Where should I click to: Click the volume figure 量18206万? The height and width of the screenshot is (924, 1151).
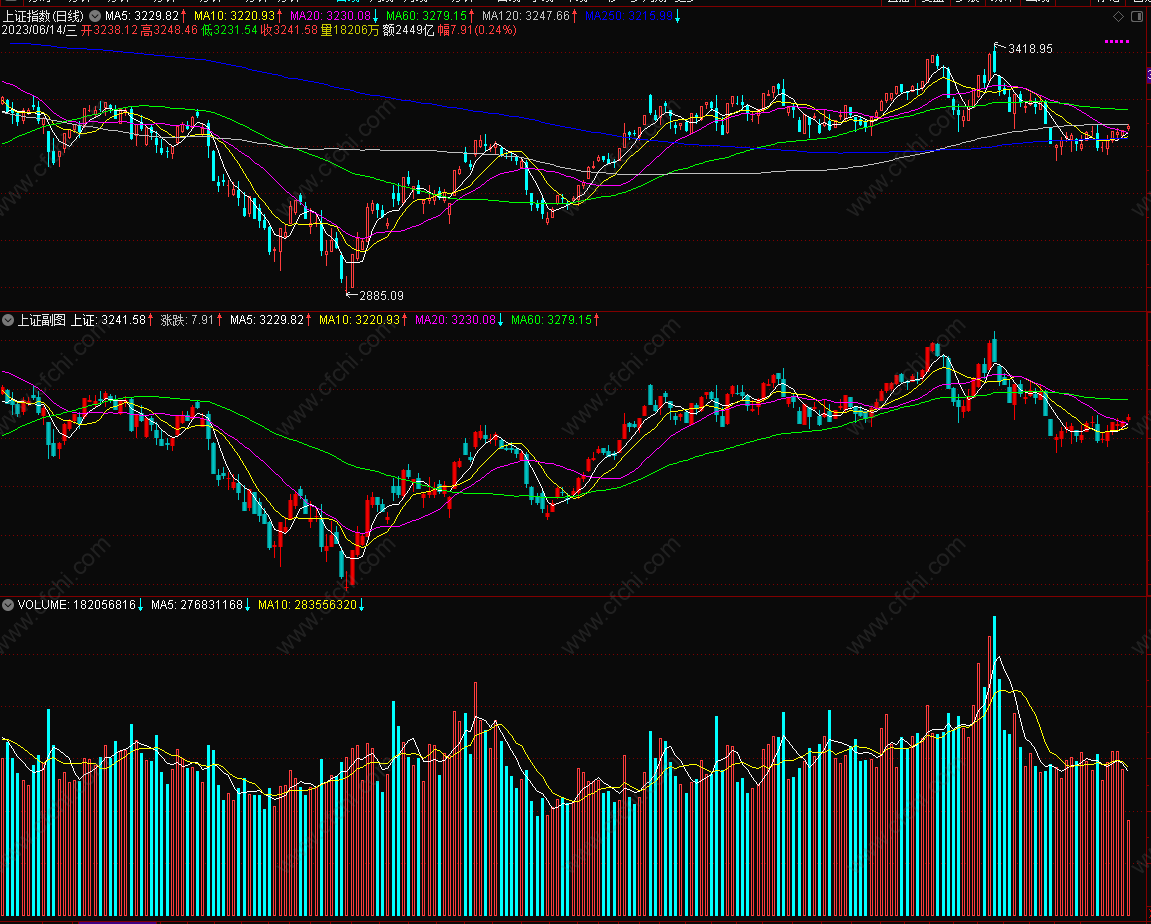click(350, 30)
